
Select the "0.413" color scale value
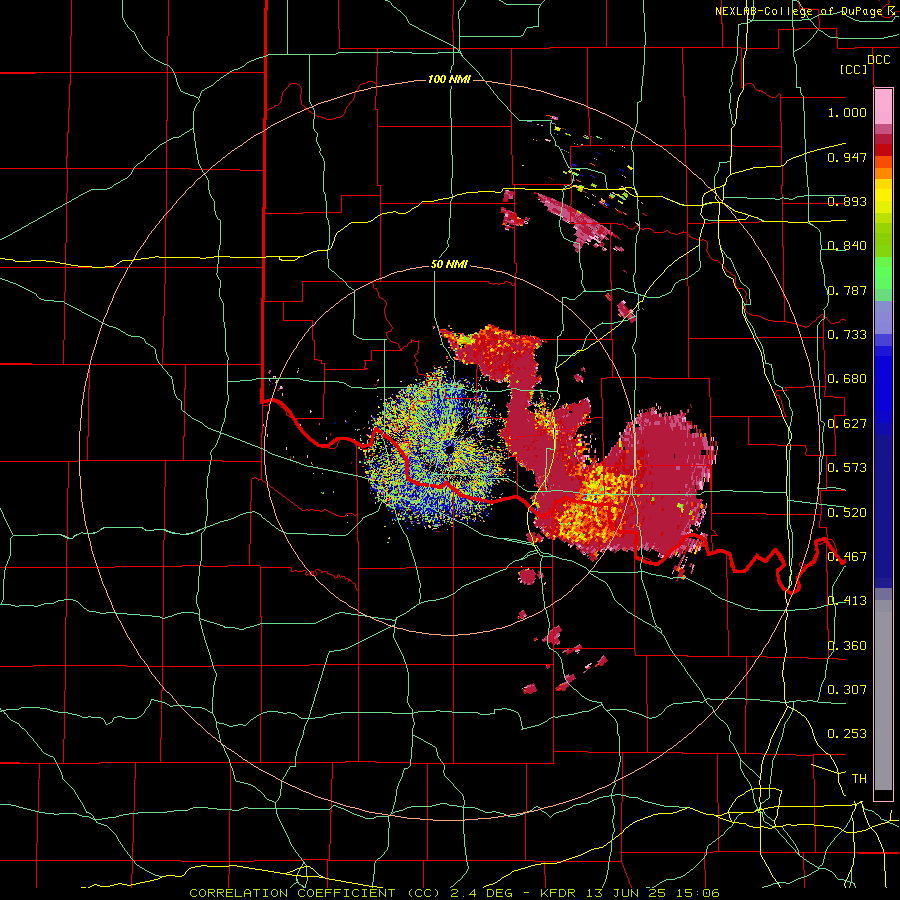point(847,601)
